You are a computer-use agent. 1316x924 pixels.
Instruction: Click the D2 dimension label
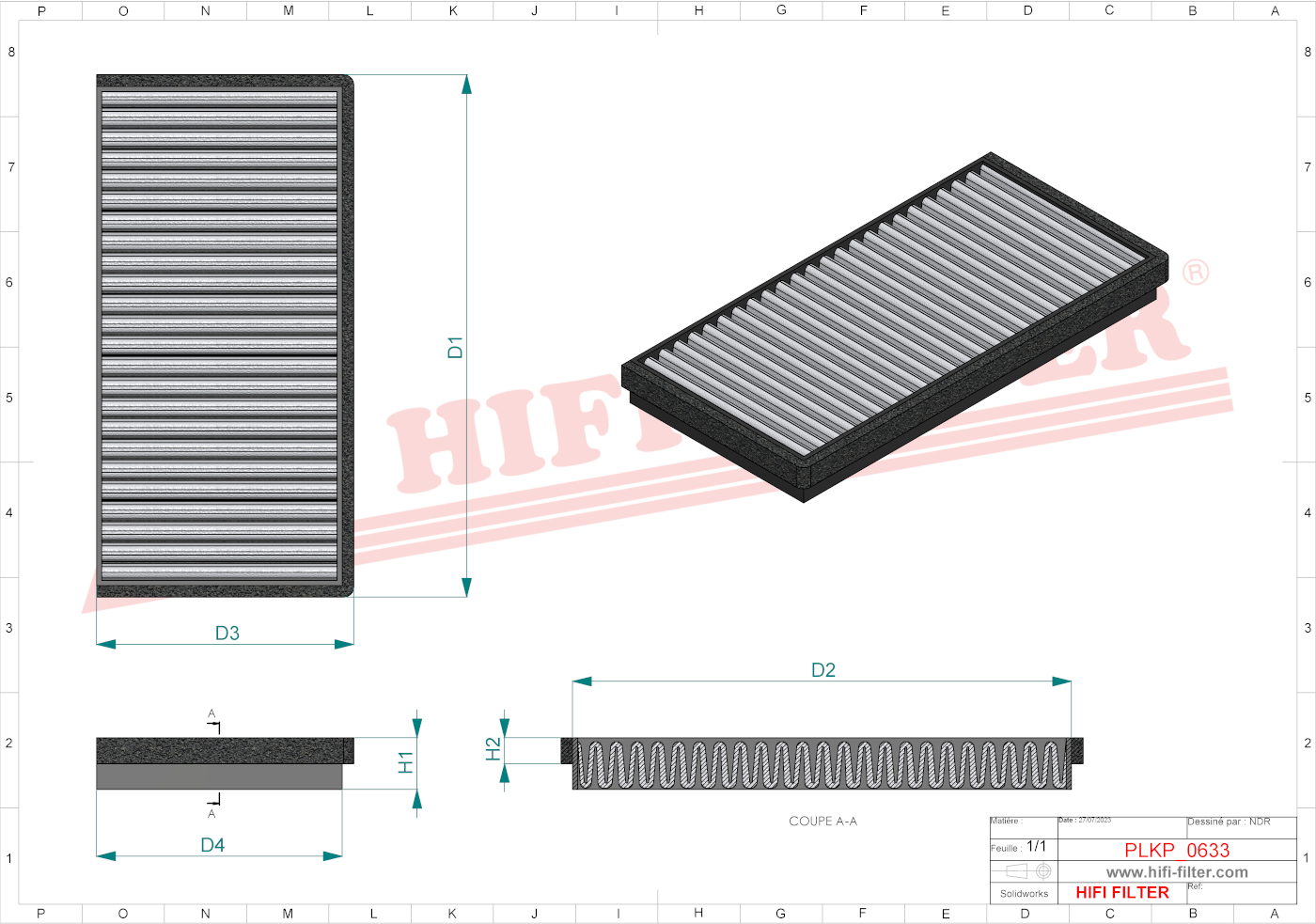(x=822, y=670)
